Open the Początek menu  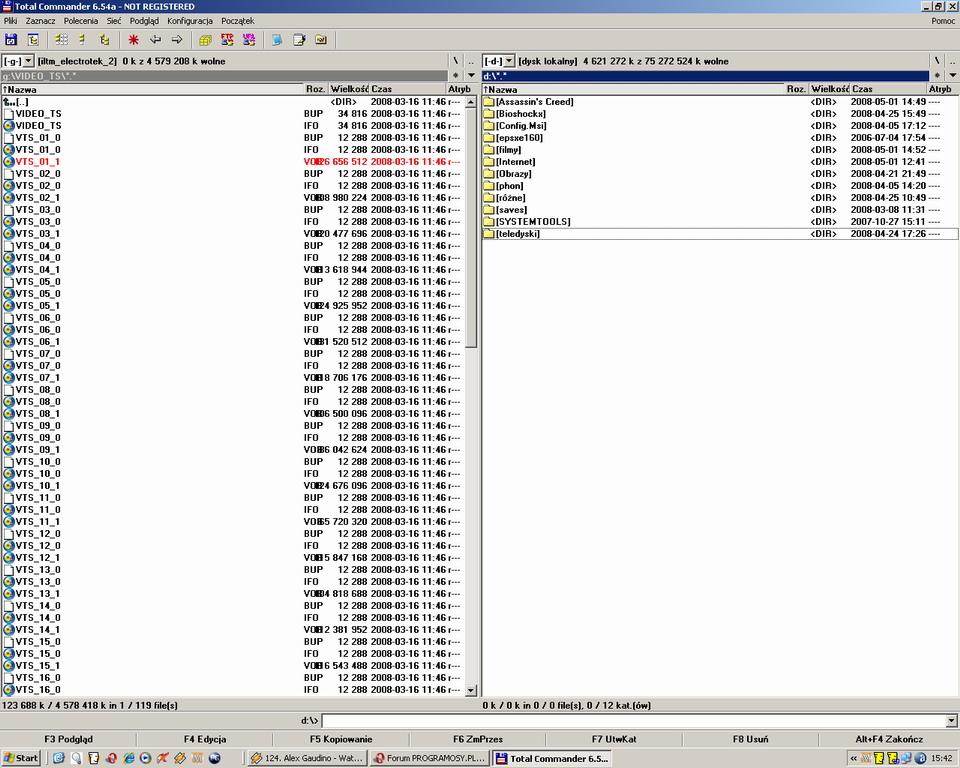[x=238, y=21]
